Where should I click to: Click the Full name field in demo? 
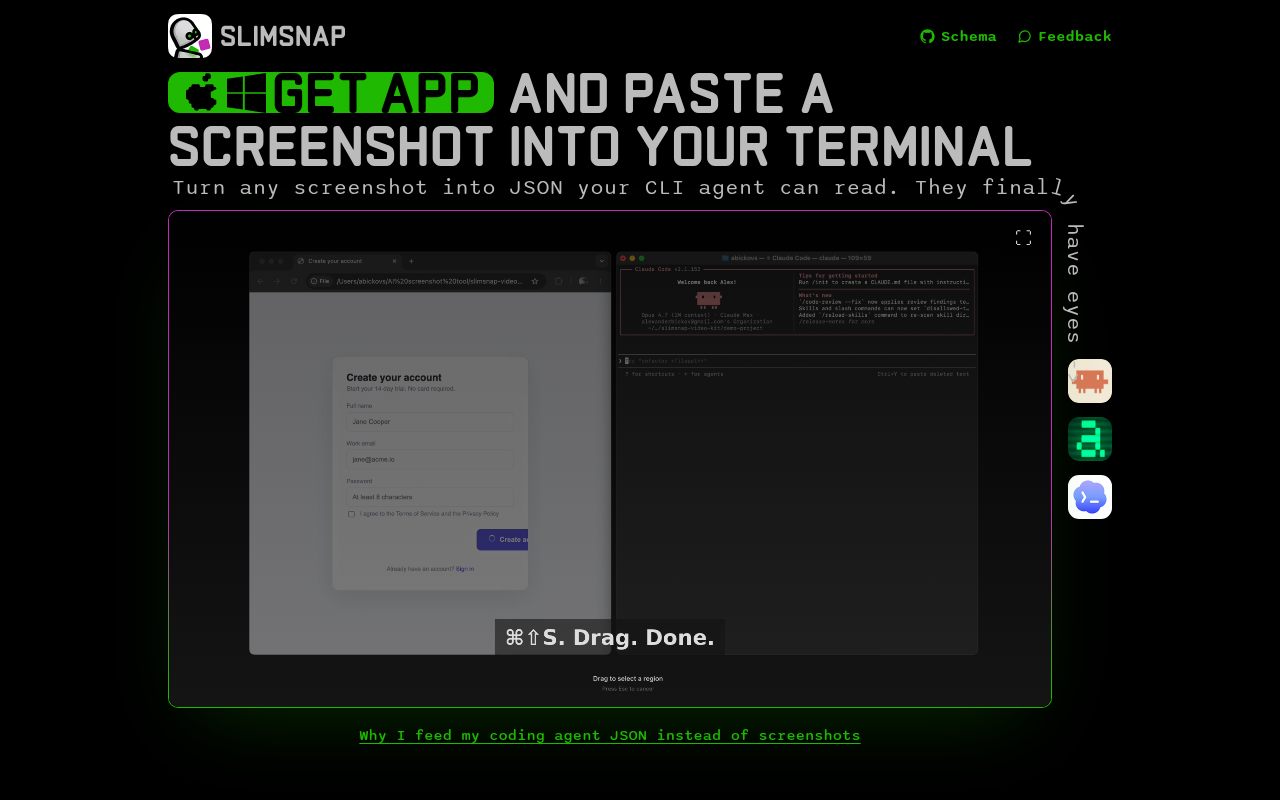tap(430, 422)
